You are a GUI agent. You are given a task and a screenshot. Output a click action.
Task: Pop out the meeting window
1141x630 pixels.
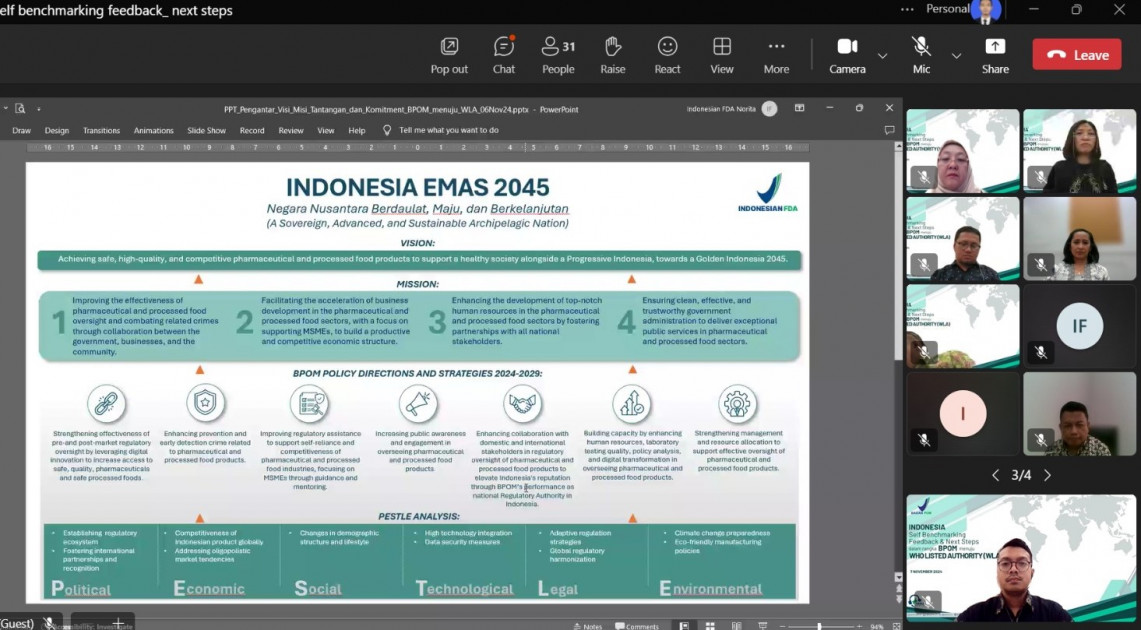[449, 55]
